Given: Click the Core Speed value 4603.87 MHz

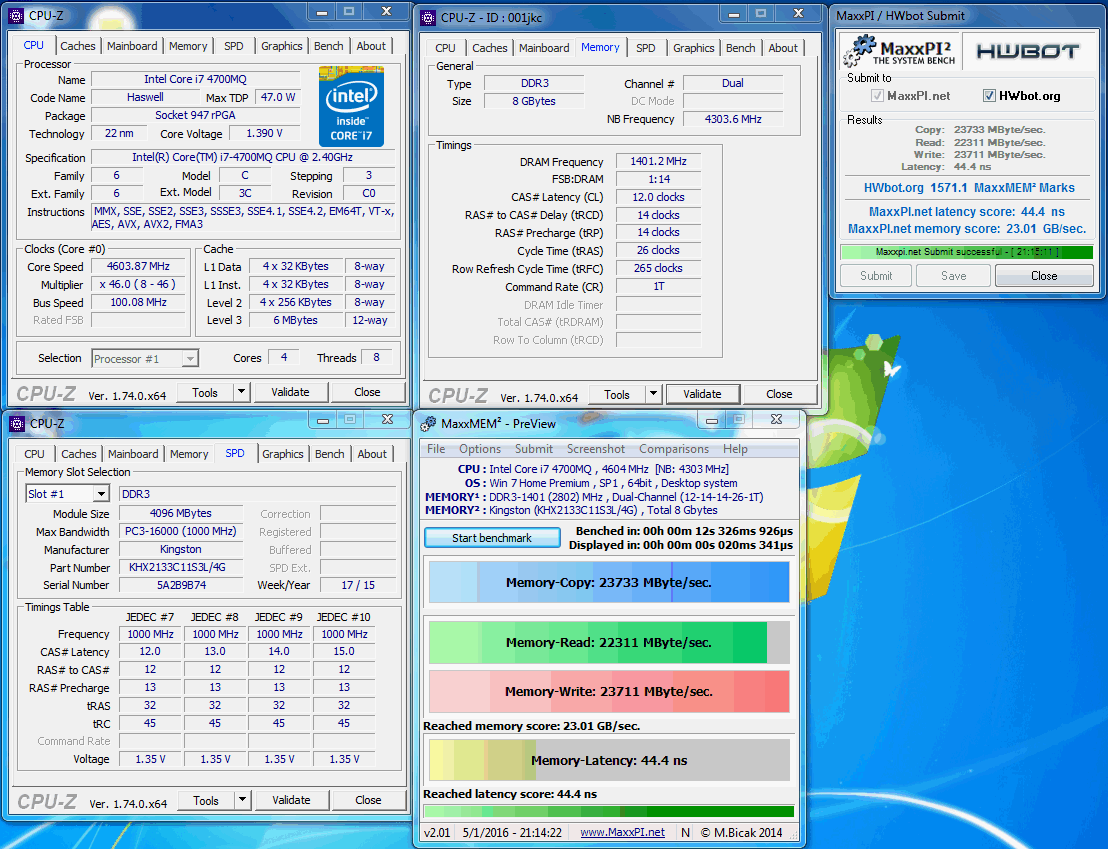Looking at the screenshot, I should 138,267.
